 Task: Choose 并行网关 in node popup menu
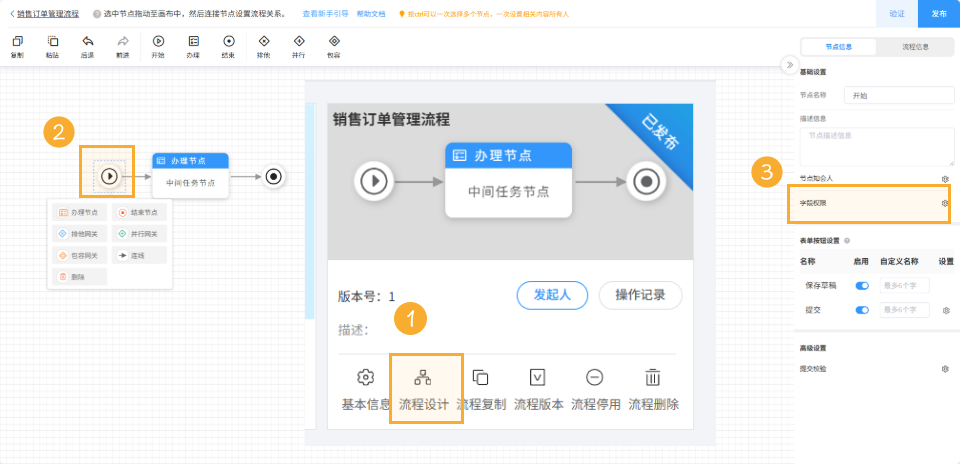tap(139, 234)
